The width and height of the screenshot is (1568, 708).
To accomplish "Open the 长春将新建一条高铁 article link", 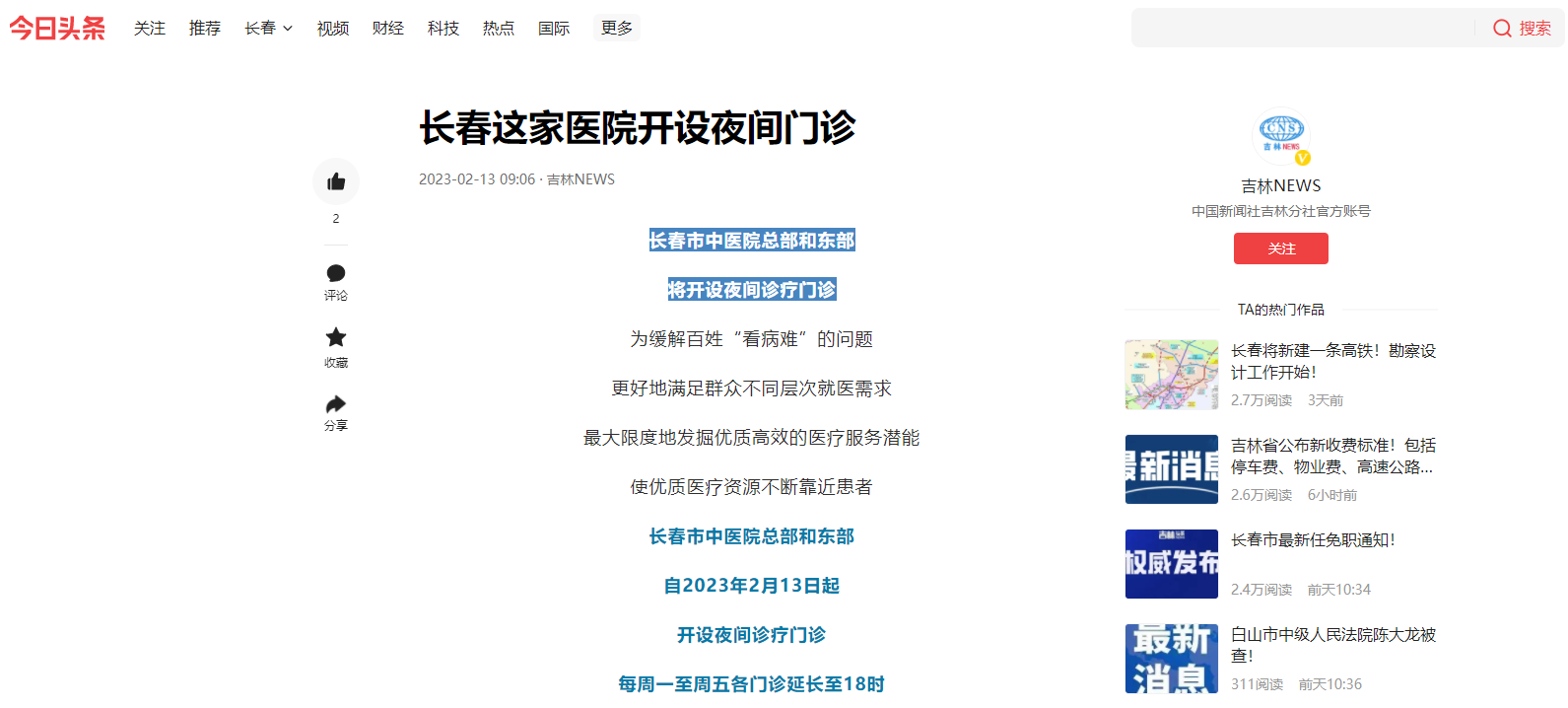I will click(1332, 361).
